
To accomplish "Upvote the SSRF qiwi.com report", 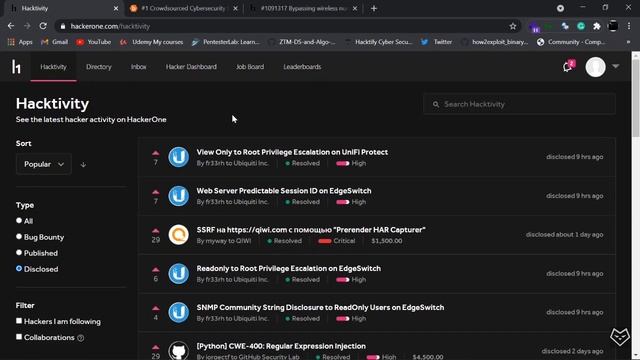I will click(156, 231).
